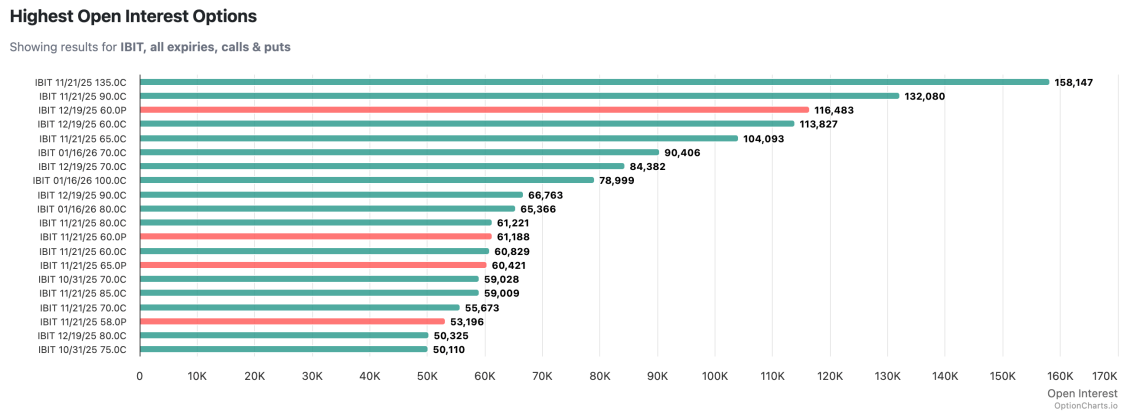Viewport: 1140px width, 412px height.
Task: Click the 100K tick on the x-axis
Action: point(715,374)
